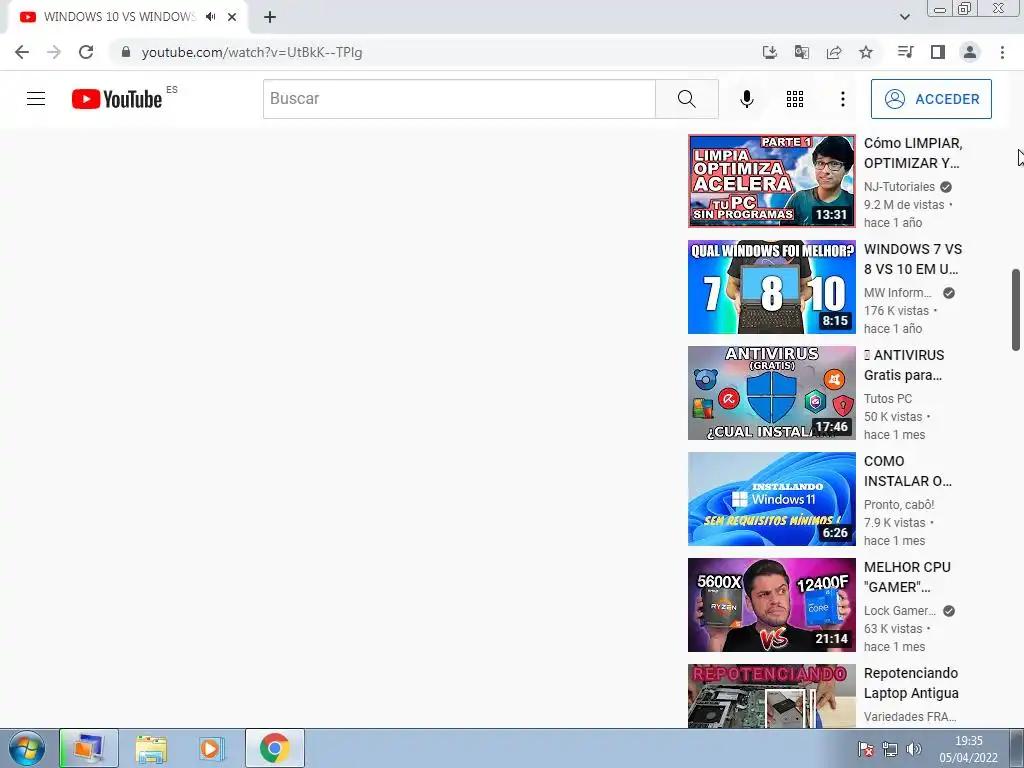This screenshot has width=1024, height=768.
Task: Click the browser forward arrow
Action: tap(54, 52)
